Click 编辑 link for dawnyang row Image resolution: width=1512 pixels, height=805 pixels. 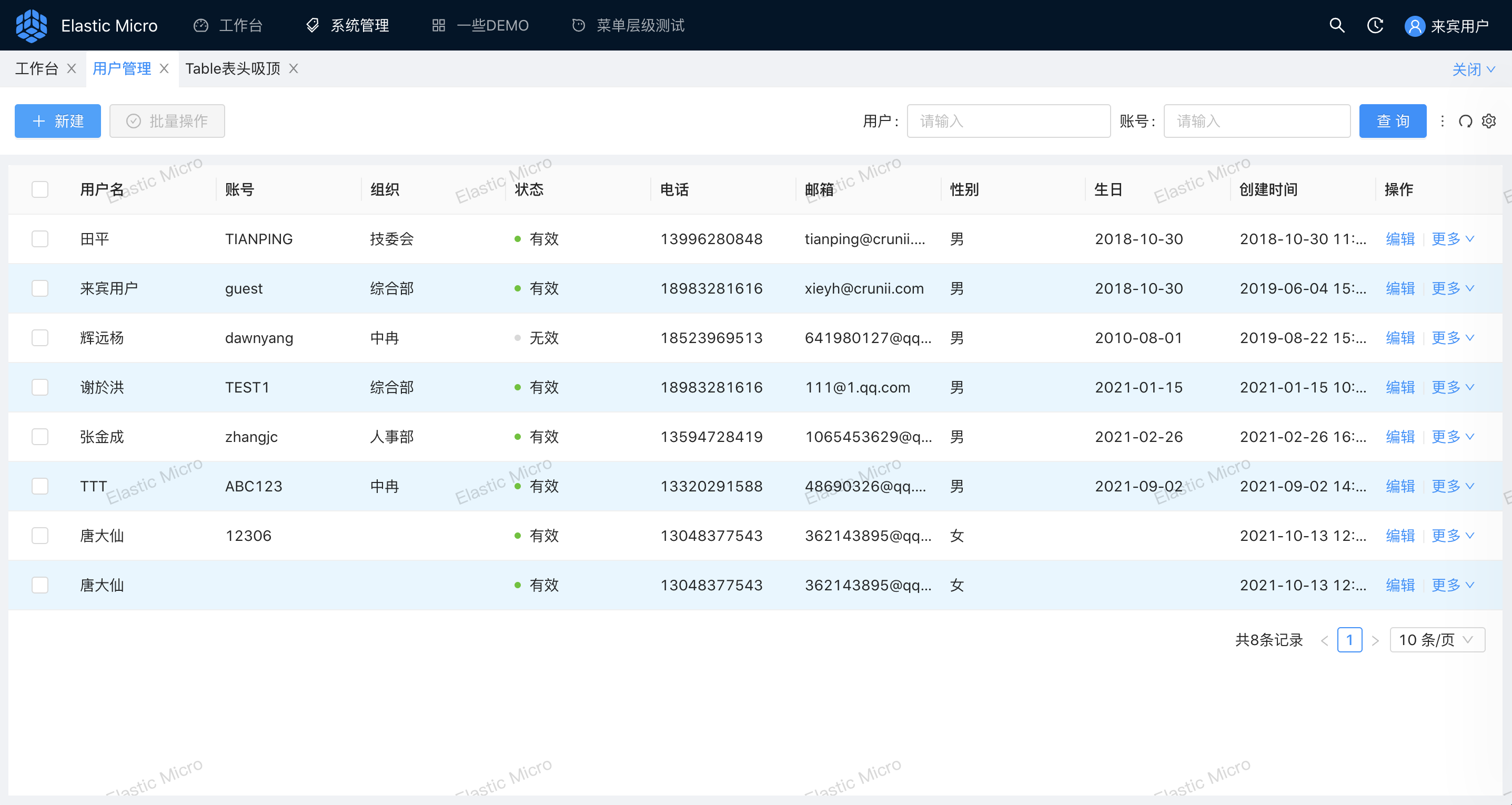point(1400,338)
